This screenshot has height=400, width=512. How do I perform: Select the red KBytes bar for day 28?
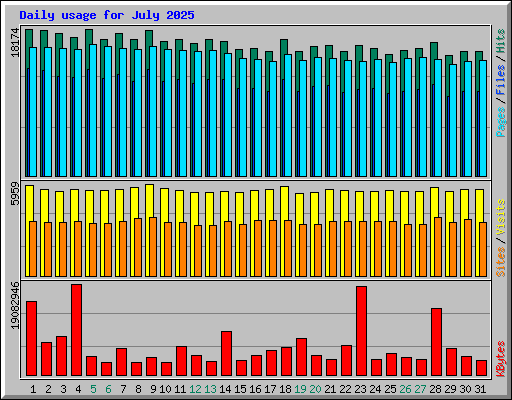coord(436,342)
